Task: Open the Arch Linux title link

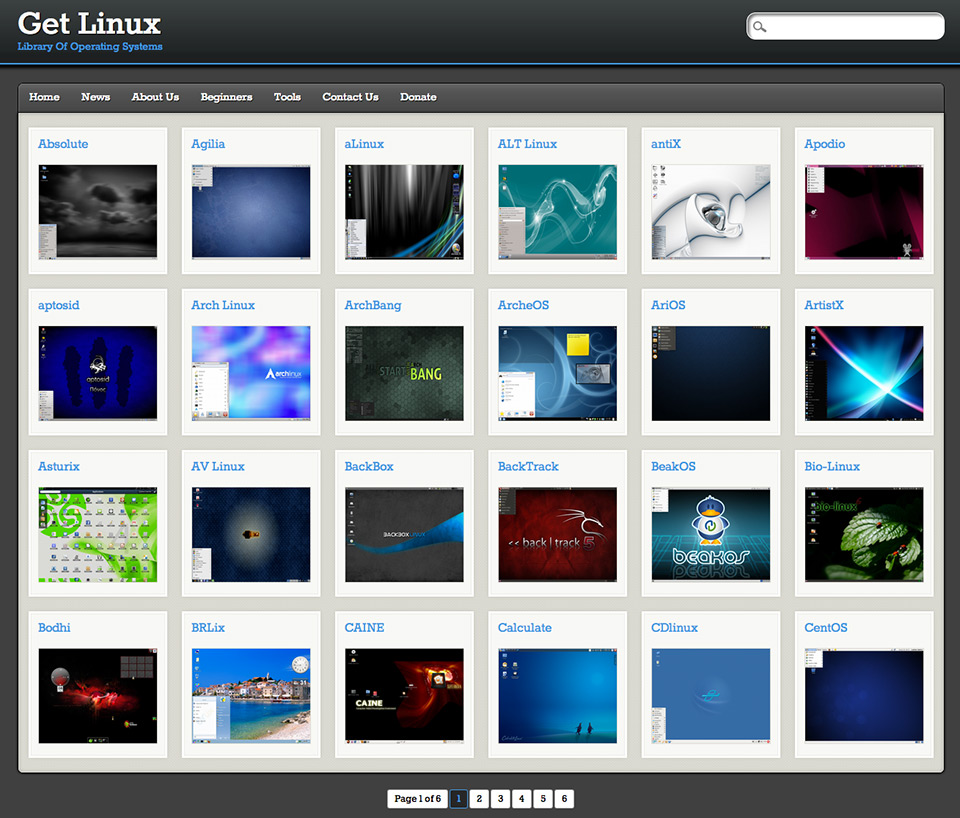Action: tap(223, 305)
